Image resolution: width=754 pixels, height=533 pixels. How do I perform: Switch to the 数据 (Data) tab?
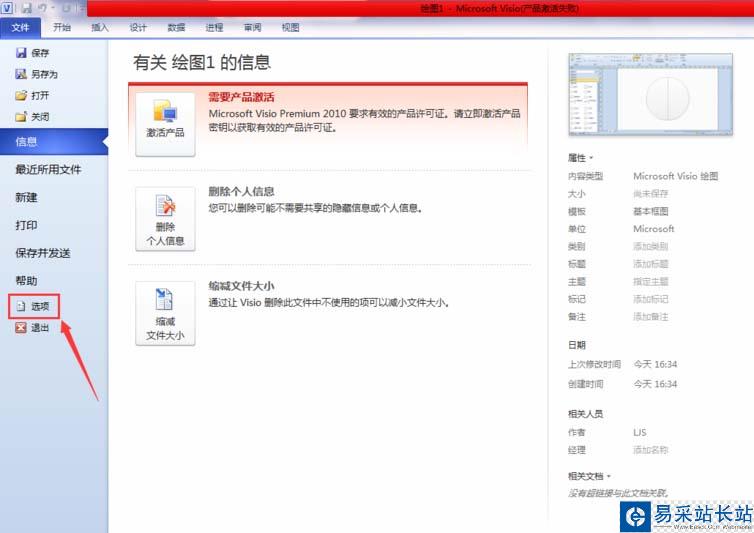click(176, 27)
